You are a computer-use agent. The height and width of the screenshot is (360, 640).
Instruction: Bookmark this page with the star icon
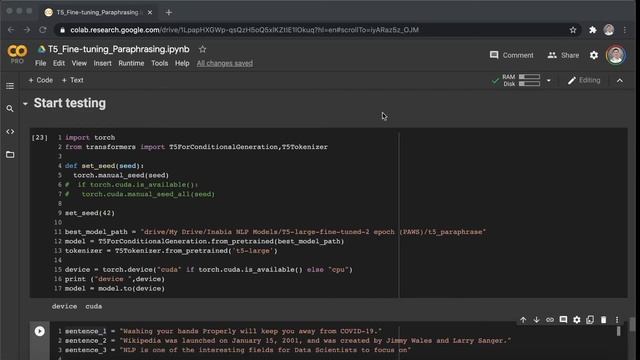click(573, 30)
